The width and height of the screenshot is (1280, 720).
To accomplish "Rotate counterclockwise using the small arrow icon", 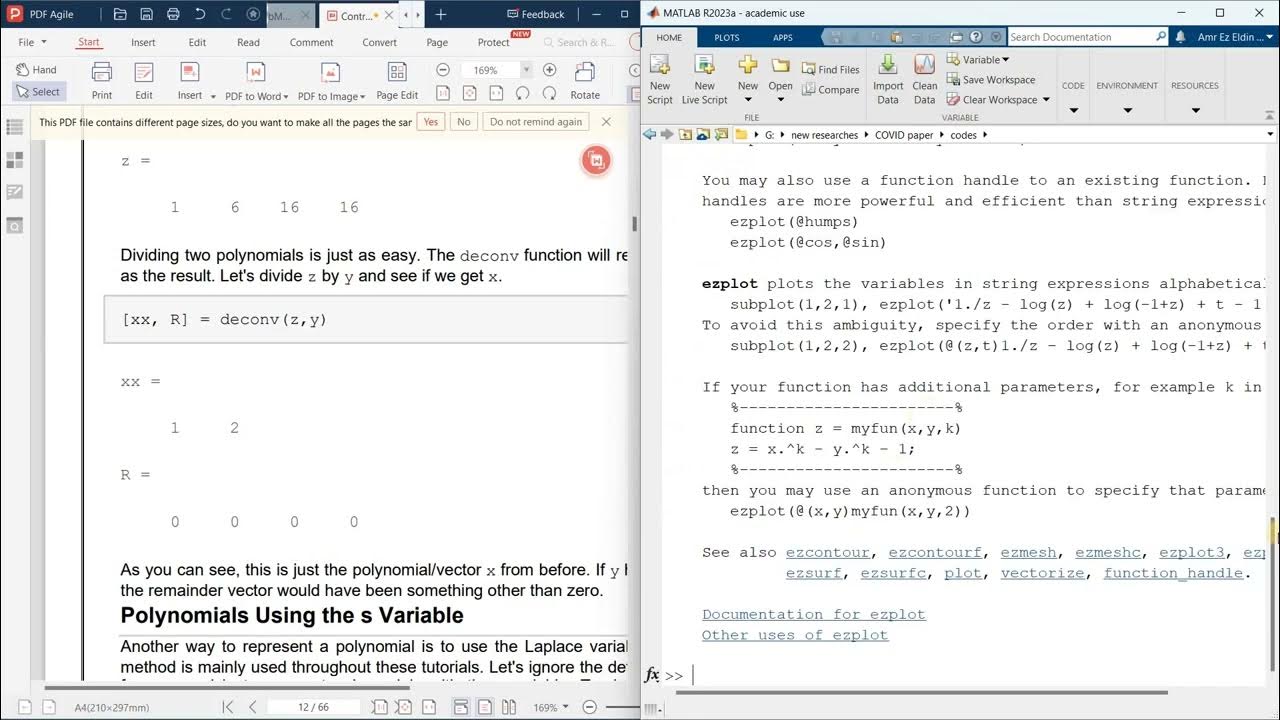I will (x=522, y=93).
